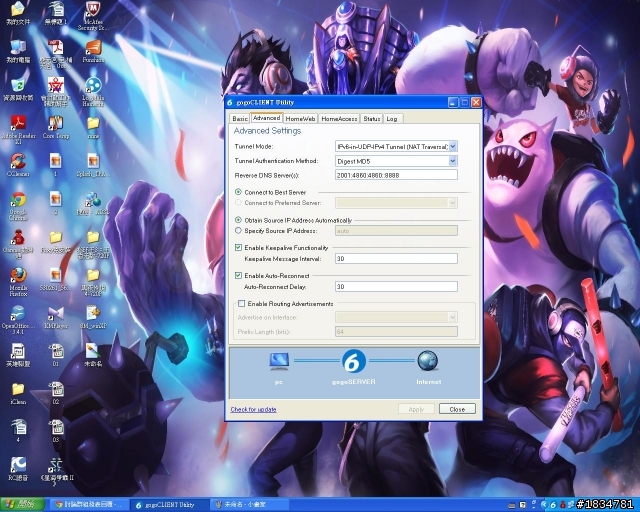Screen dimensions: 640x512
Task: Select the Advanced tab
Action: [267, 118]
